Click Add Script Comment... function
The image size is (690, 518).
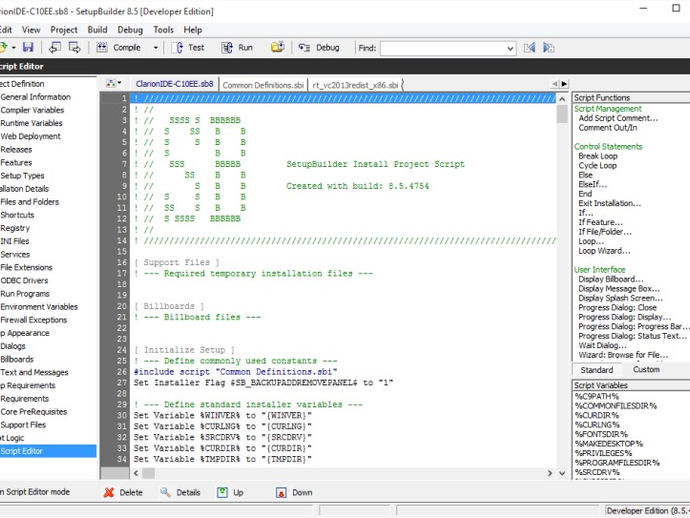(618, 118)
